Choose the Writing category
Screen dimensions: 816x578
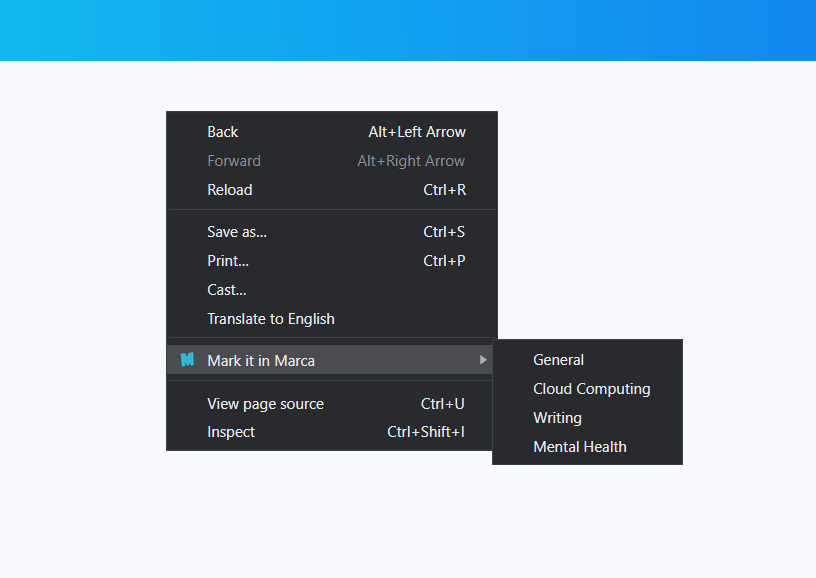tap(587, 418)
